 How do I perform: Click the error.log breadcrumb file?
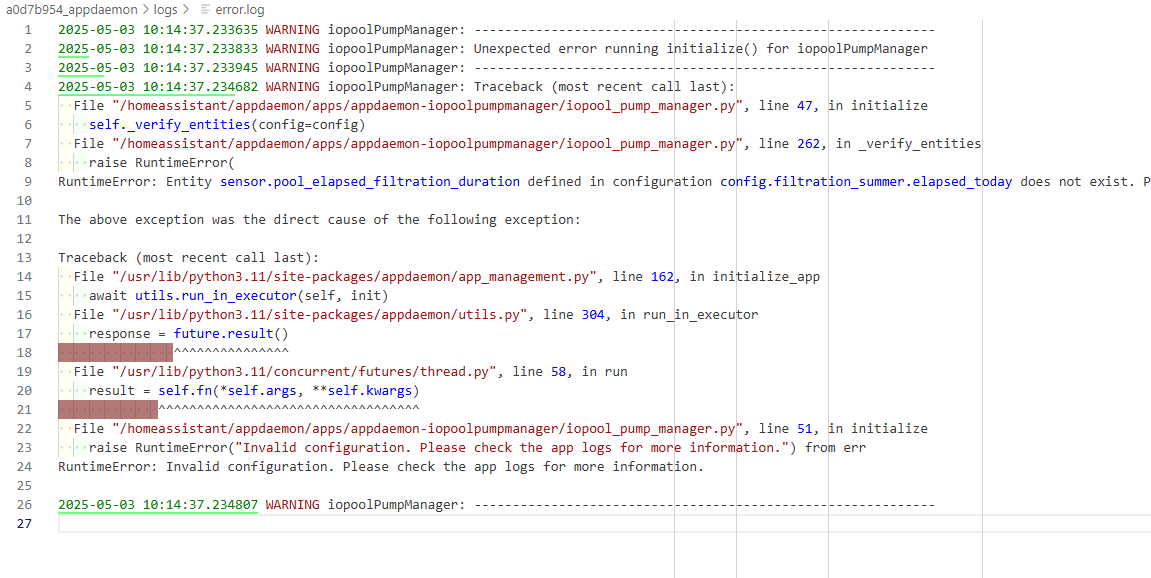tap(240, 10)
